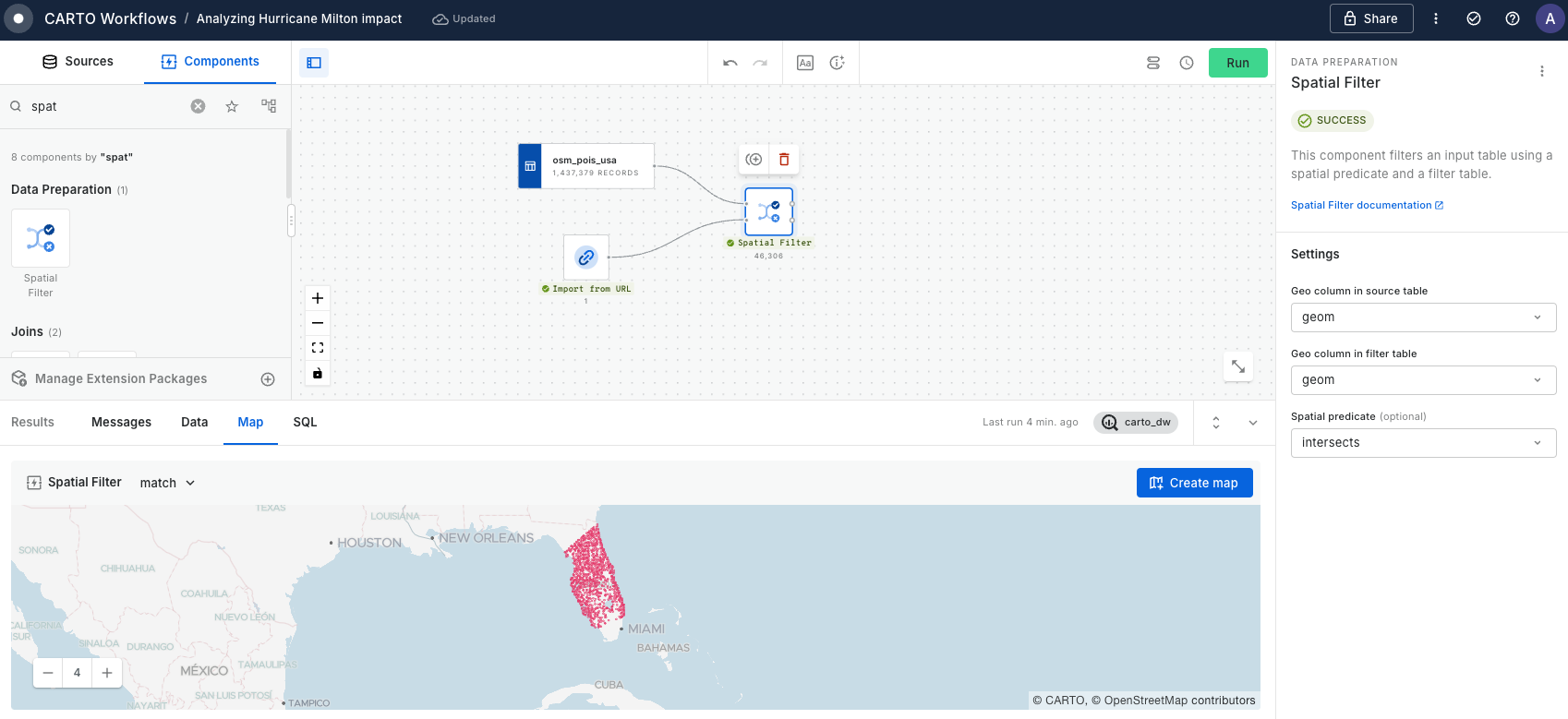
Task: Open the top bar more options menu
Action: tap(1436, 18)
